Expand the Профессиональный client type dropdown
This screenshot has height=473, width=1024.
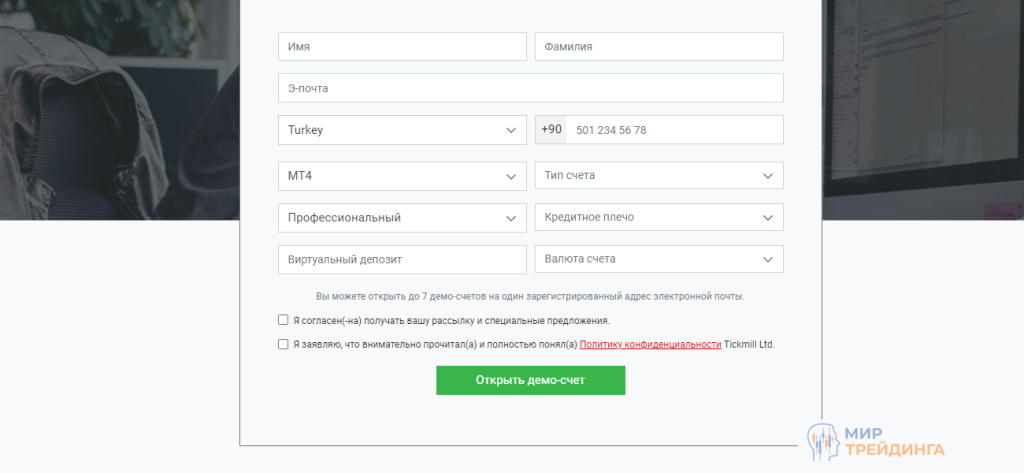(x=401, y=217)
